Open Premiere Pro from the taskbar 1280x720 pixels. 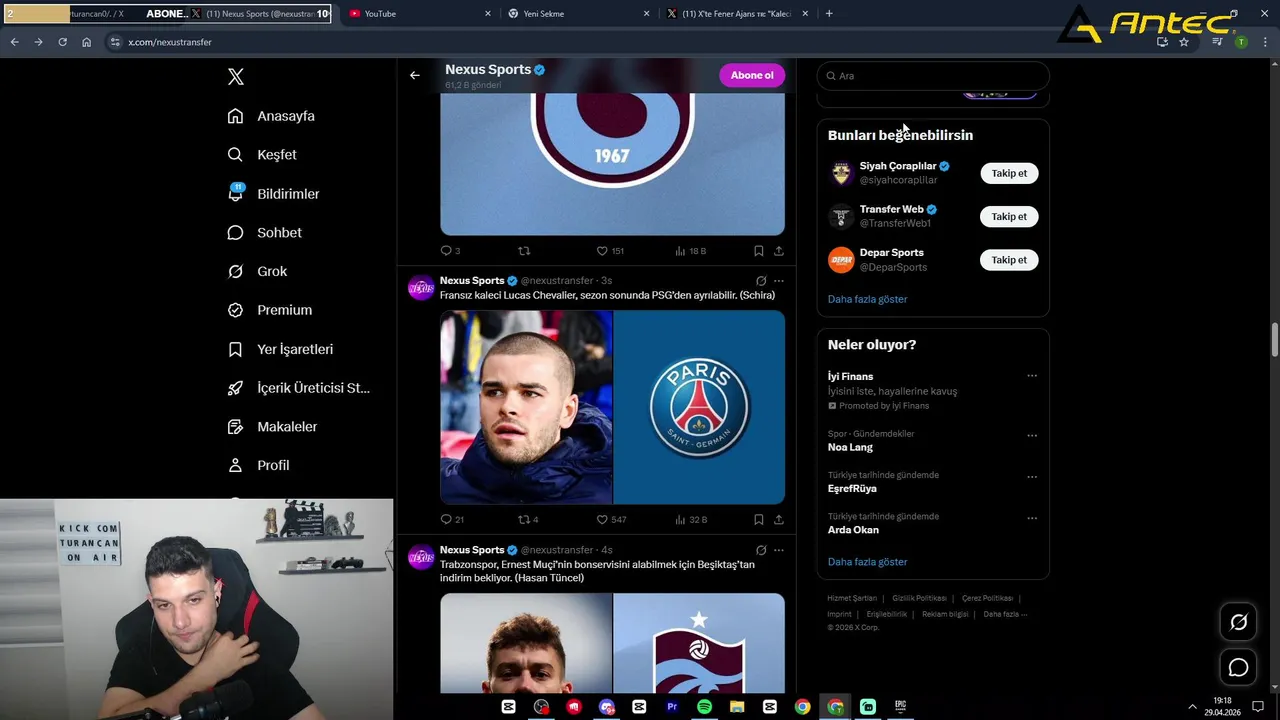[x=672, y=706]
